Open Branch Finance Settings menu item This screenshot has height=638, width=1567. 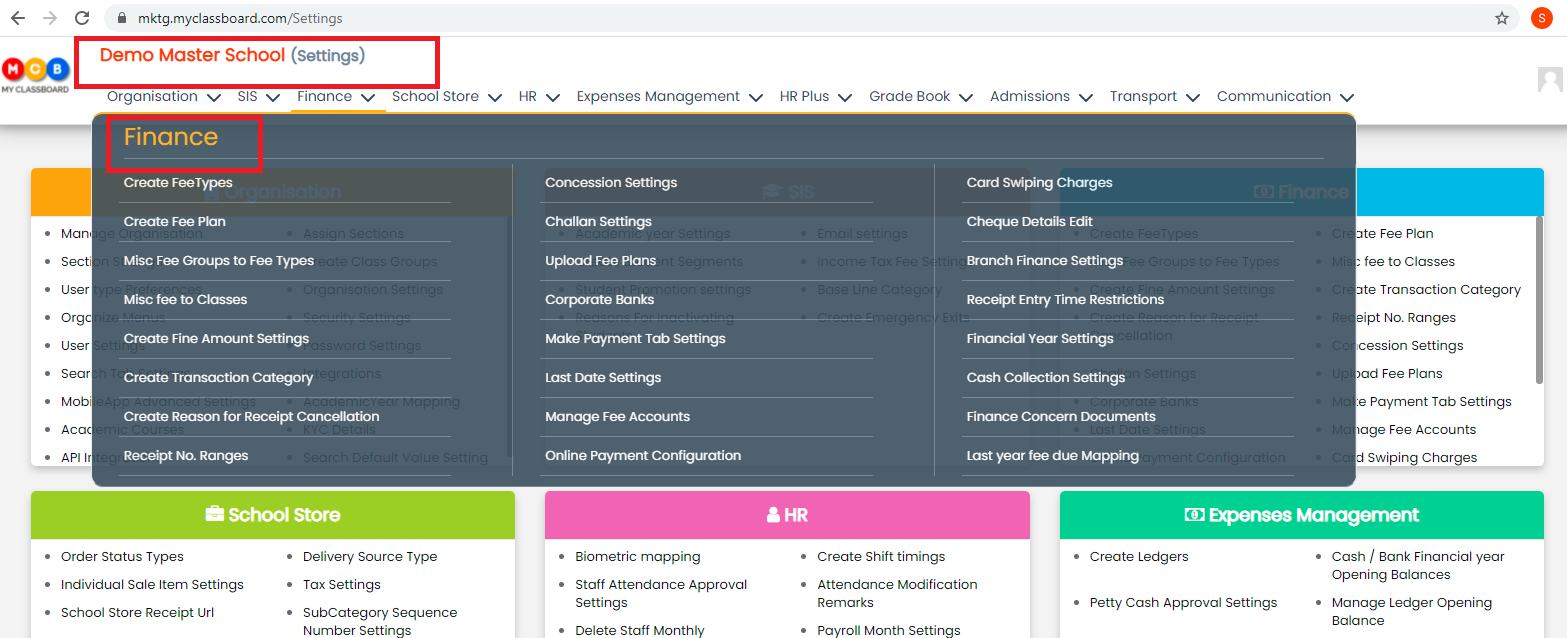point(1045,261)
